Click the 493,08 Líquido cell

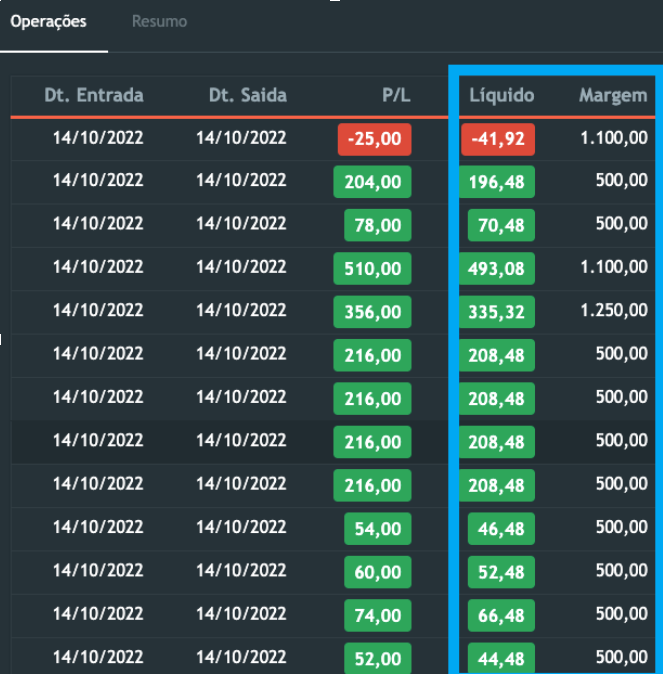tap(497, 269)
